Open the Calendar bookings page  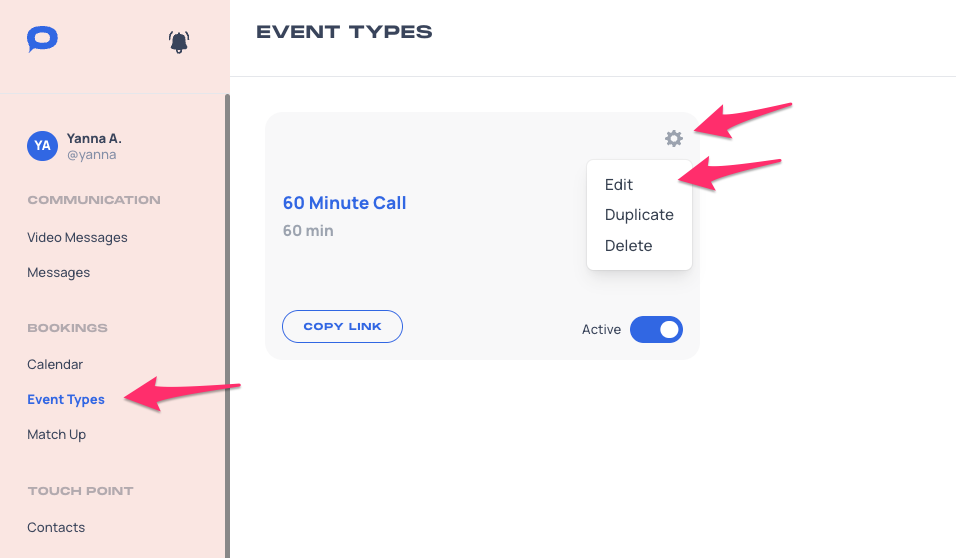55,364
